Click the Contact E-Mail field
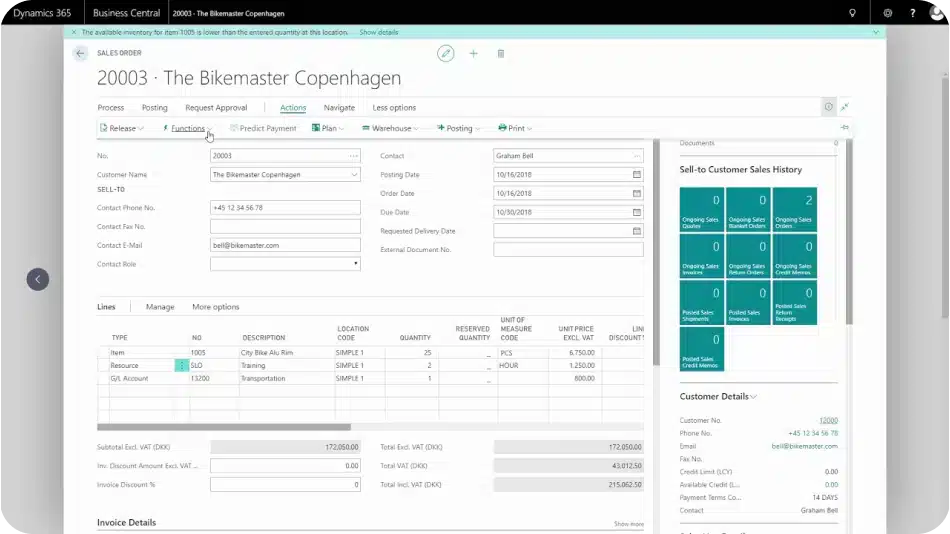The width and height of the screenshot is (950, 534). tap(285, 245)
